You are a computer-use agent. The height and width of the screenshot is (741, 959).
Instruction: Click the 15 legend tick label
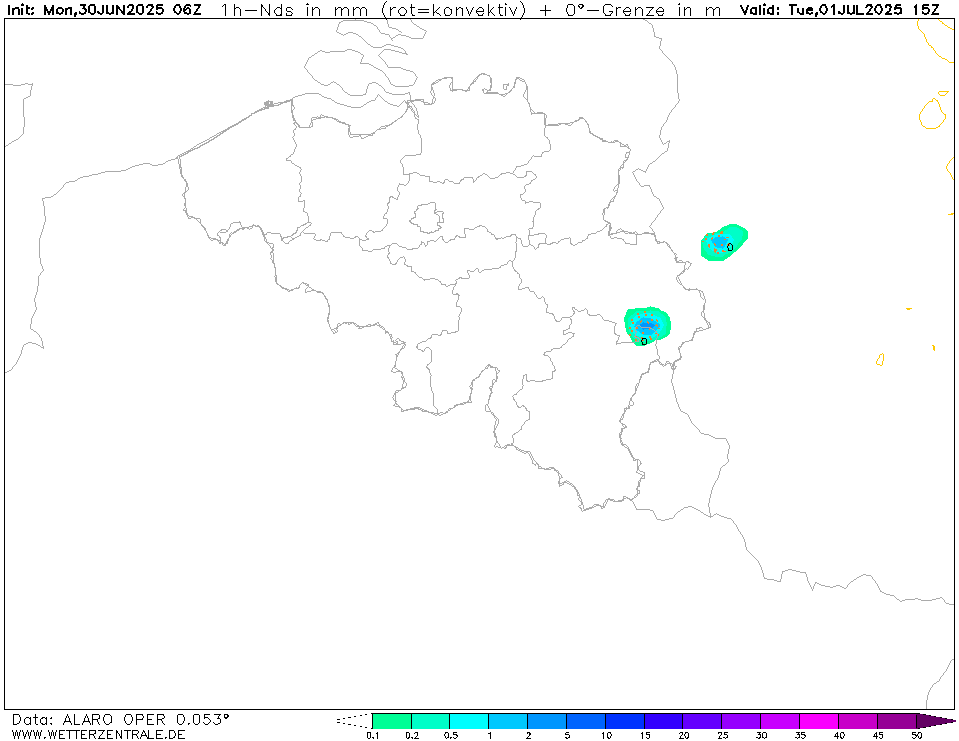(645, 735)
